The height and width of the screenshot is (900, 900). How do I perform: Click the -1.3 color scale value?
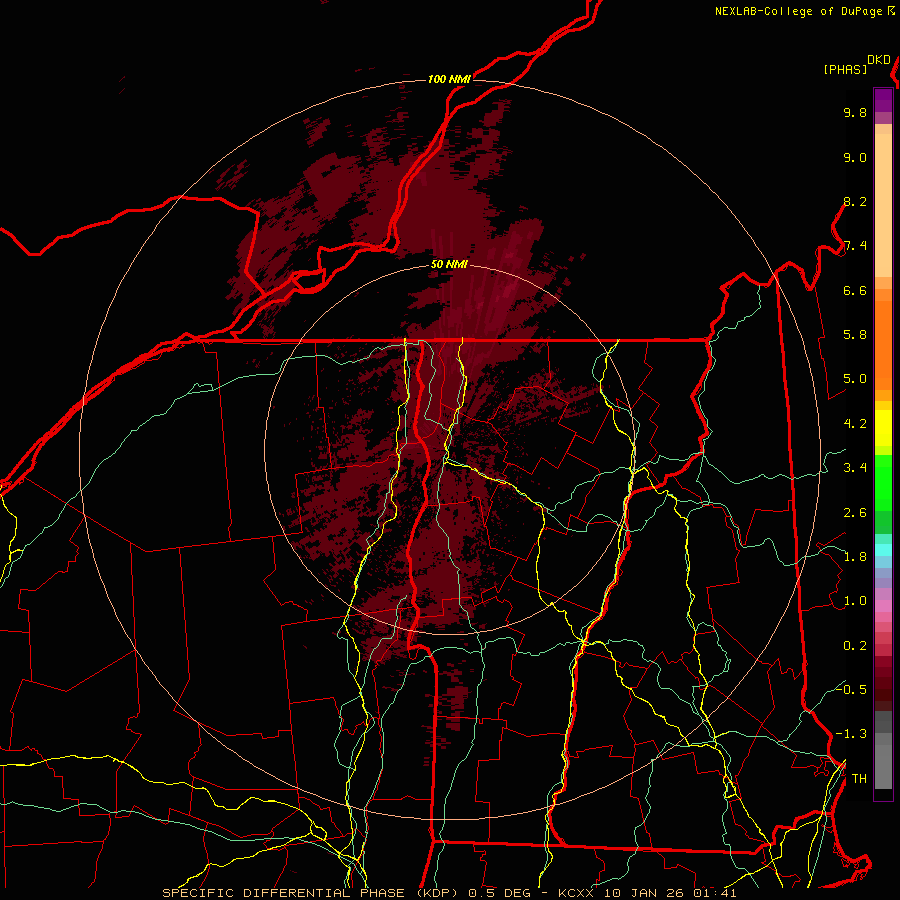coord(851,734)
